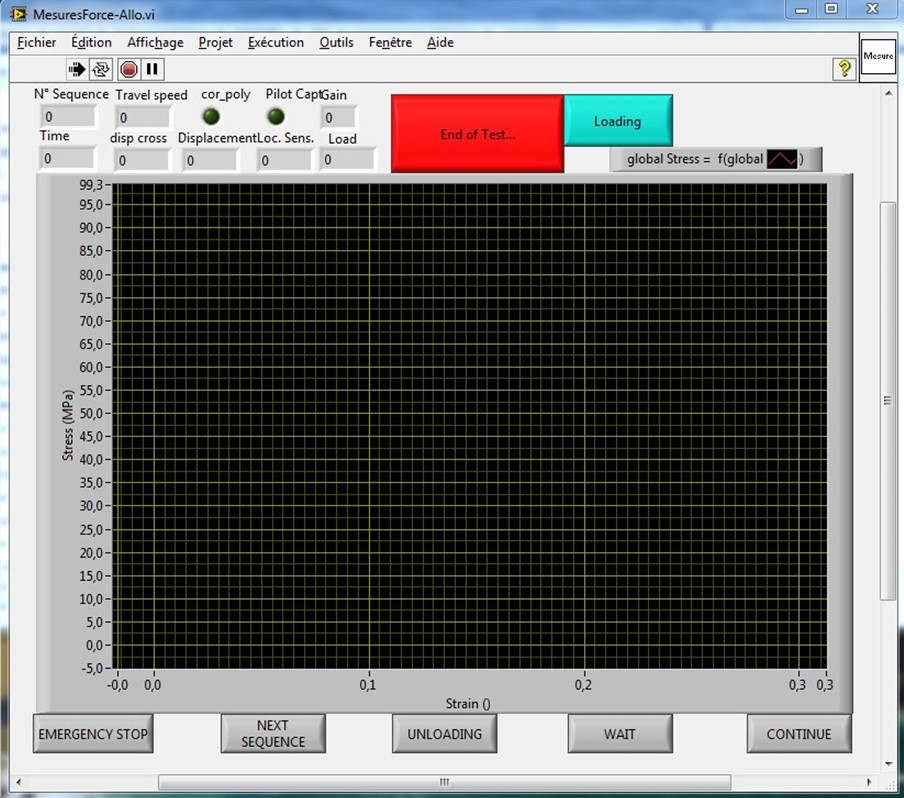Click the vertical scrollbar thumb
904x798 pixels.
[887, 401]
